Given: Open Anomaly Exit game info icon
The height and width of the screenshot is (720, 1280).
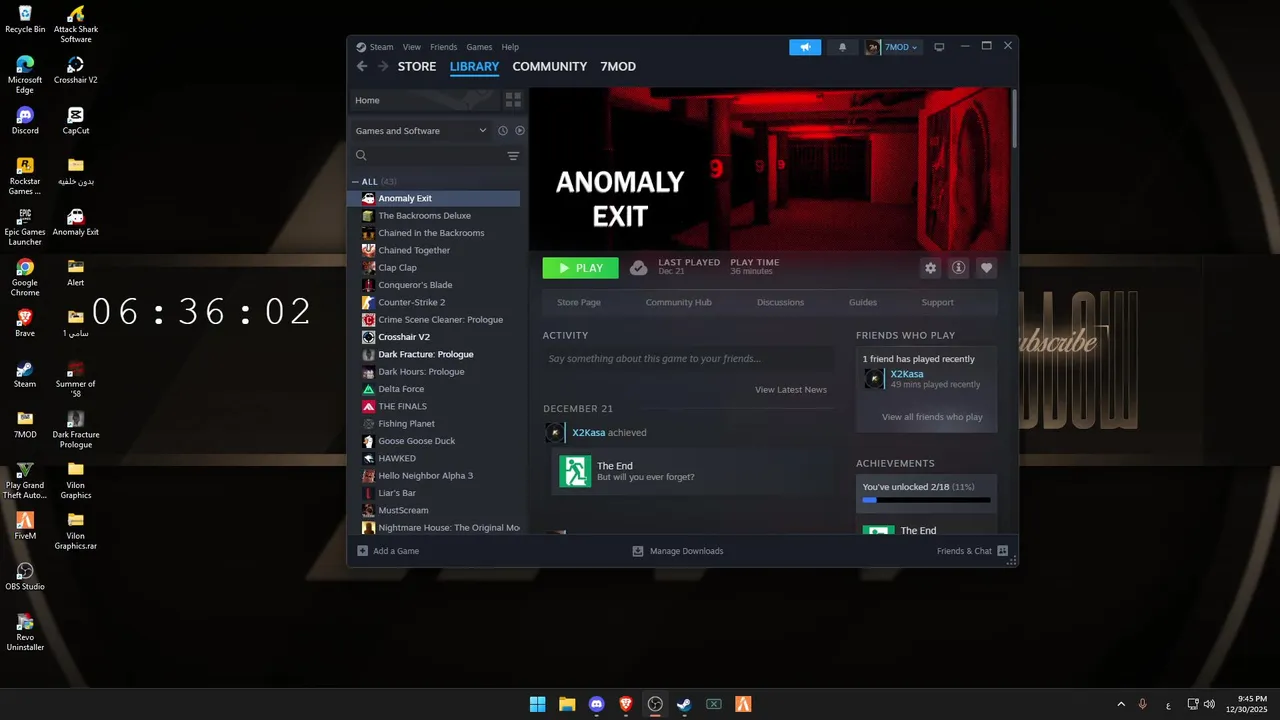Looking at the screenshot, I should pyautogui.click(x=958, y=268).
